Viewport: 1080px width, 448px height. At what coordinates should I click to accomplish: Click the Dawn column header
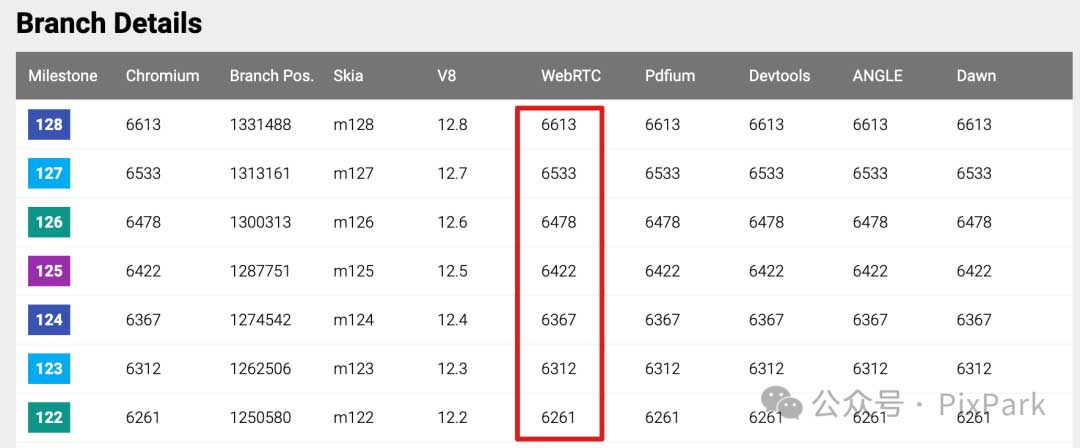point(976,76)
